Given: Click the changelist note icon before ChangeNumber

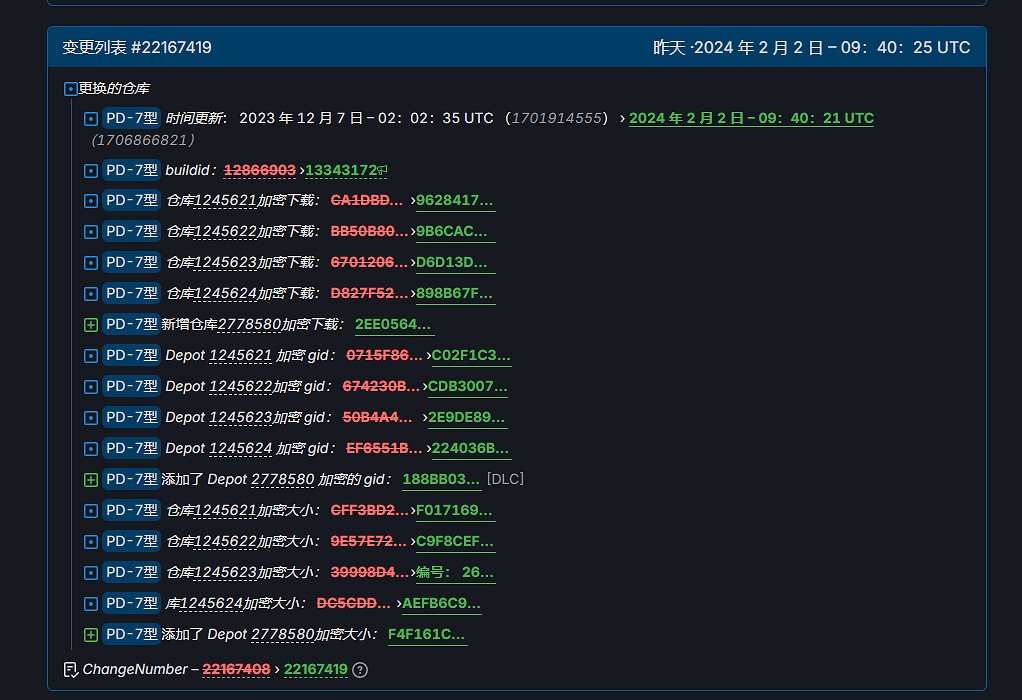Looking at the screenshot, I should pyautogui.click(x=69, y=669).
